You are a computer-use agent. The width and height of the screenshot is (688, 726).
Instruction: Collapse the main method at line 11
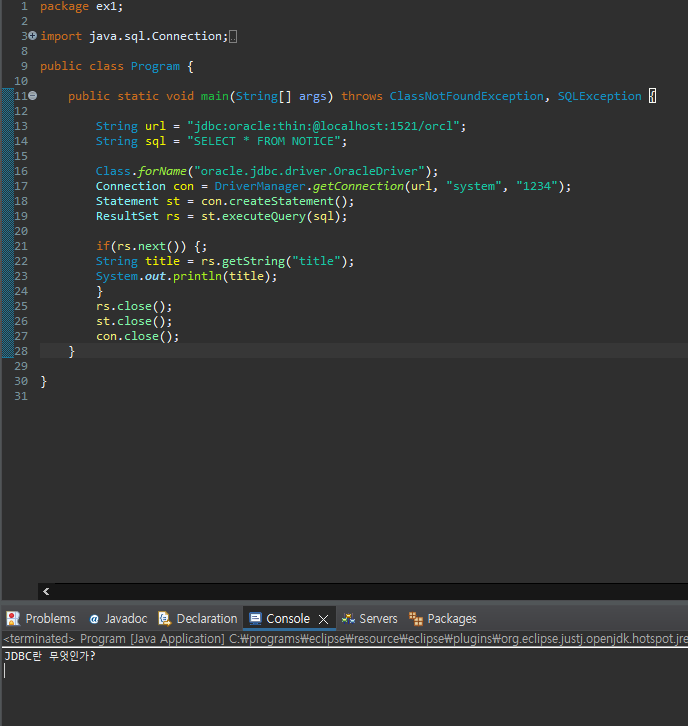point(32,96)
